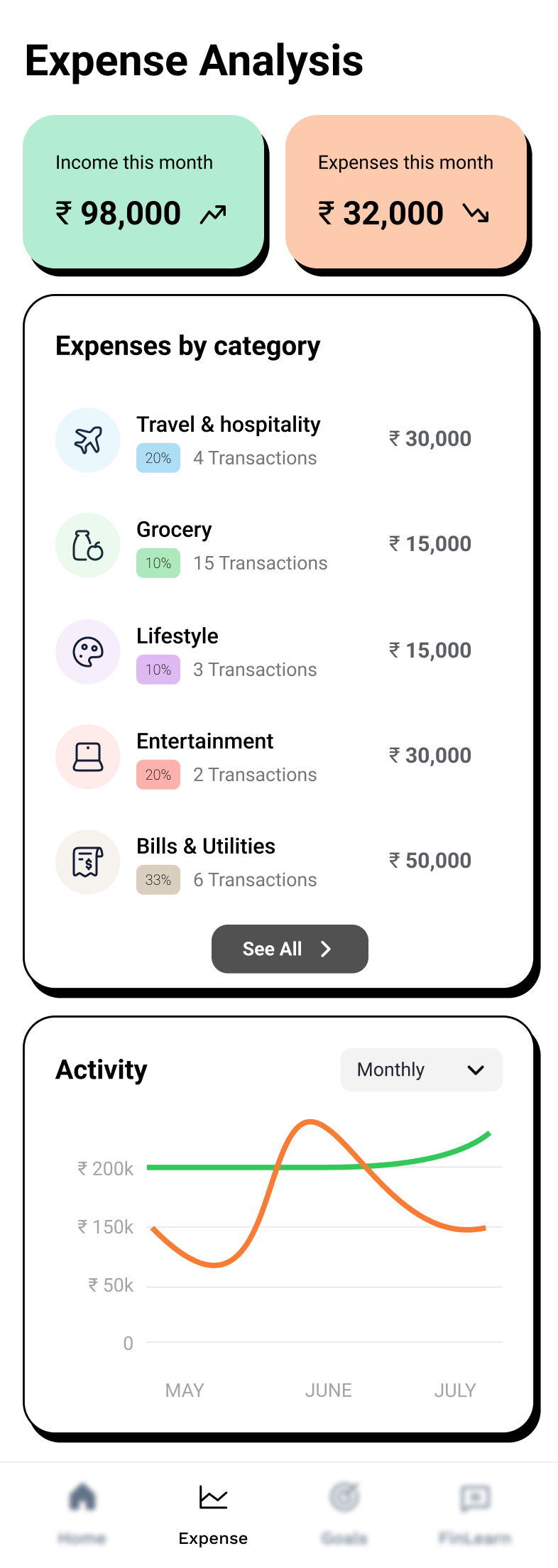The image size is (558, 1568).
Task: Select the ₹ 50,000 Bills & Utilities amount
Action: 430,861
